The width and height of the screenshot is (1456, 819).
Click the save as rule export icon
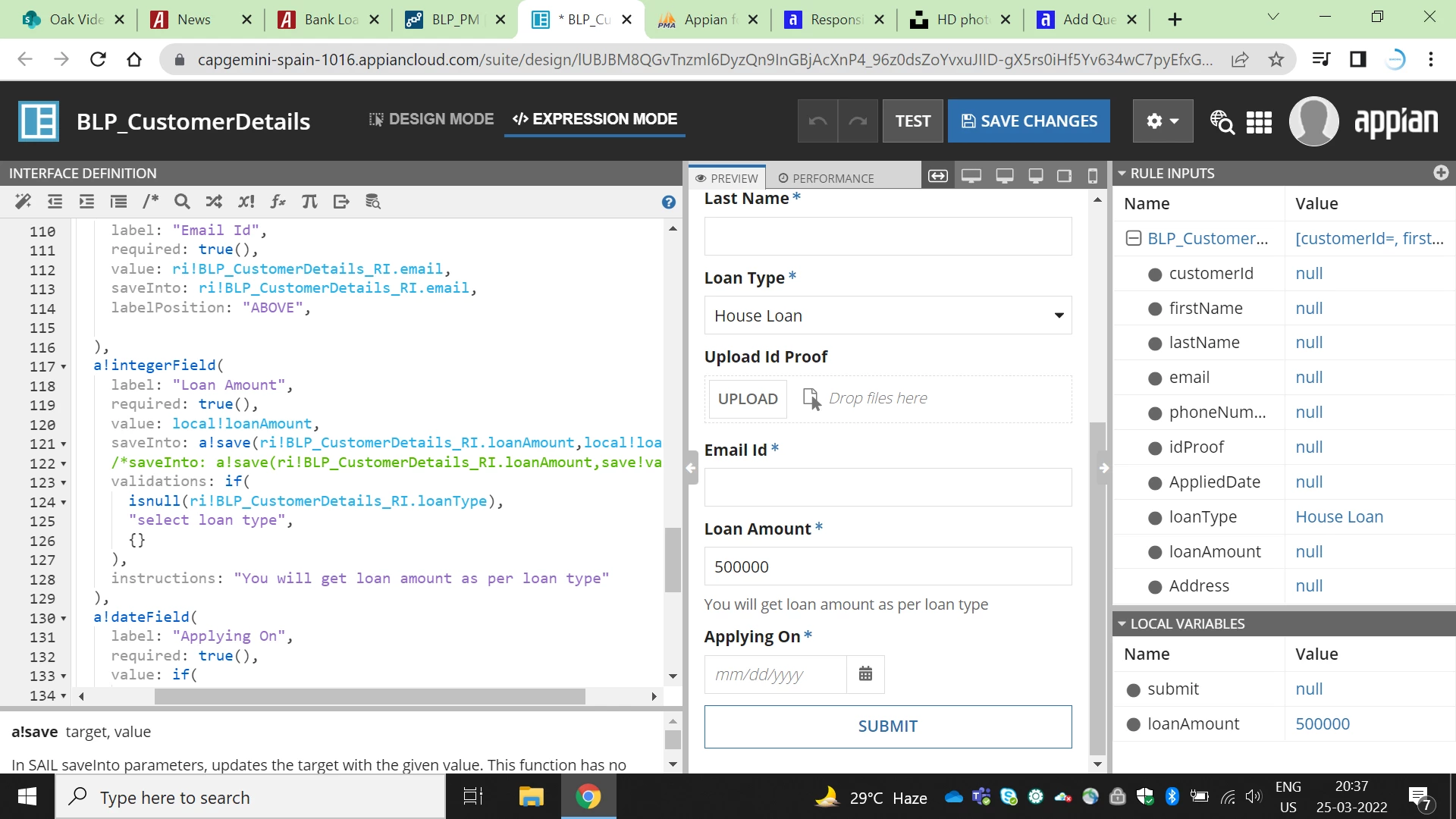coord(341,202)
